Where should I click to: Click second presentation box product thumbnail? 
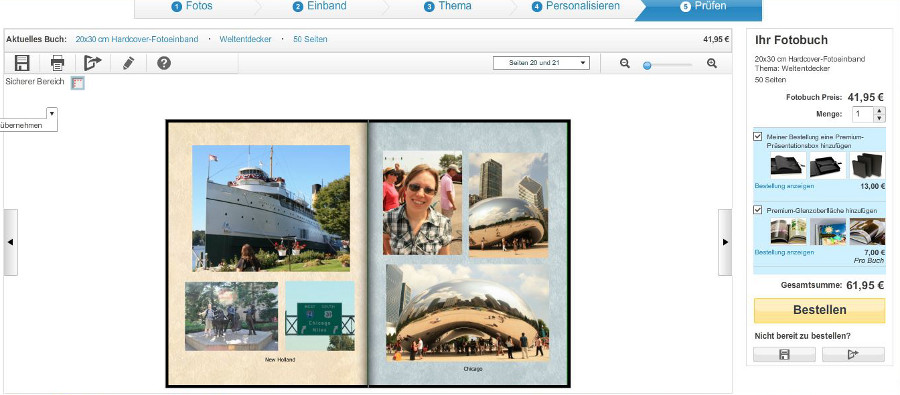point(828,165)
